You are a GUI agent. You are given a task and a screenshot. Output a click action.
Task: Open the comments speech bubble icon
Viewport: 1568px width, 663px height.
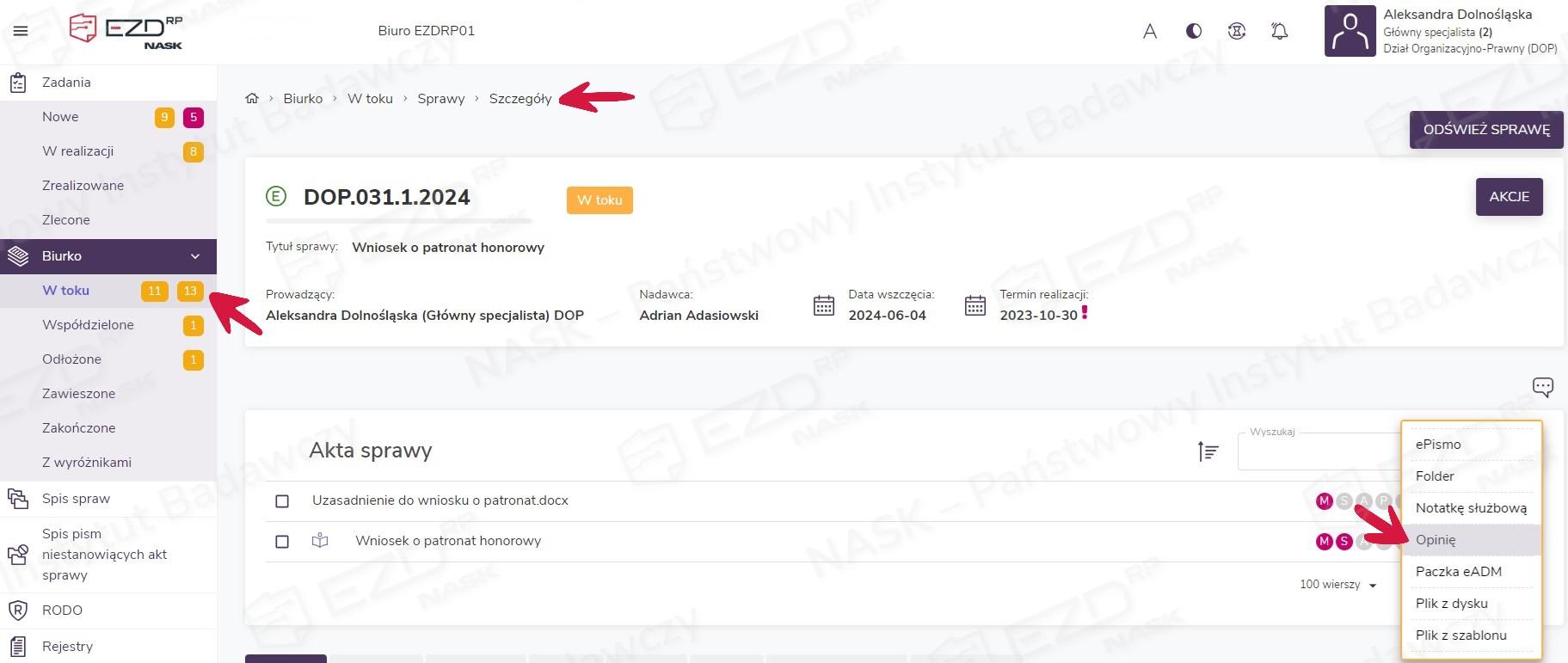point(1542,387)
